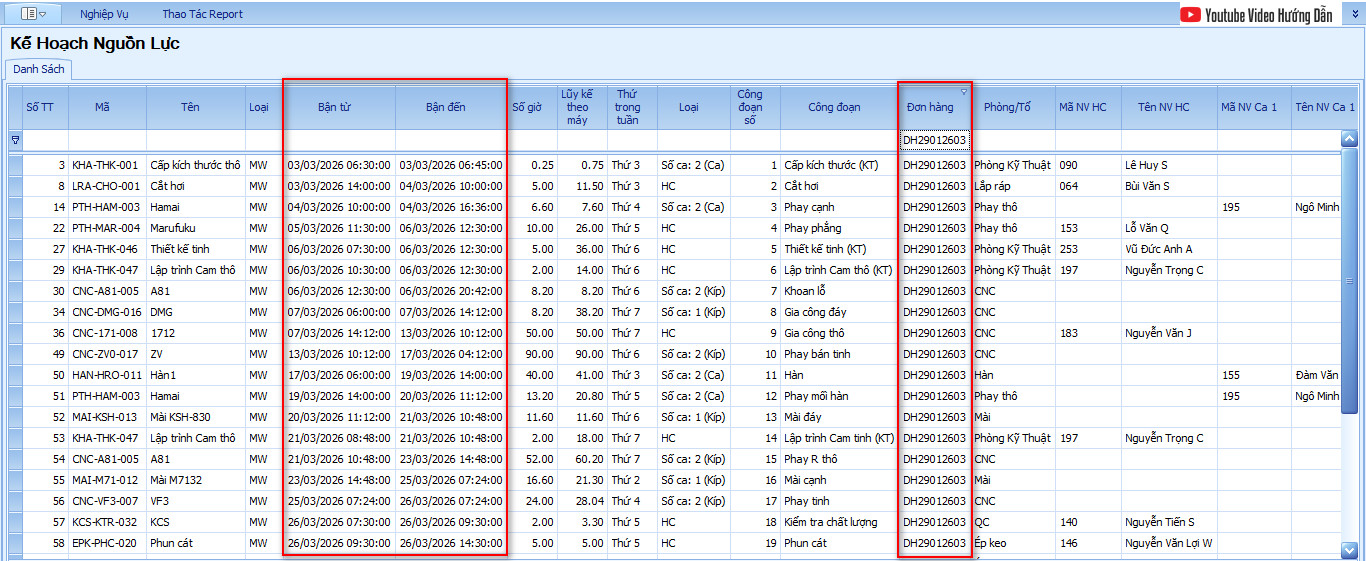
Task: Click the double-chevron expand icon at top-right
Action: tap(1355, 14)
